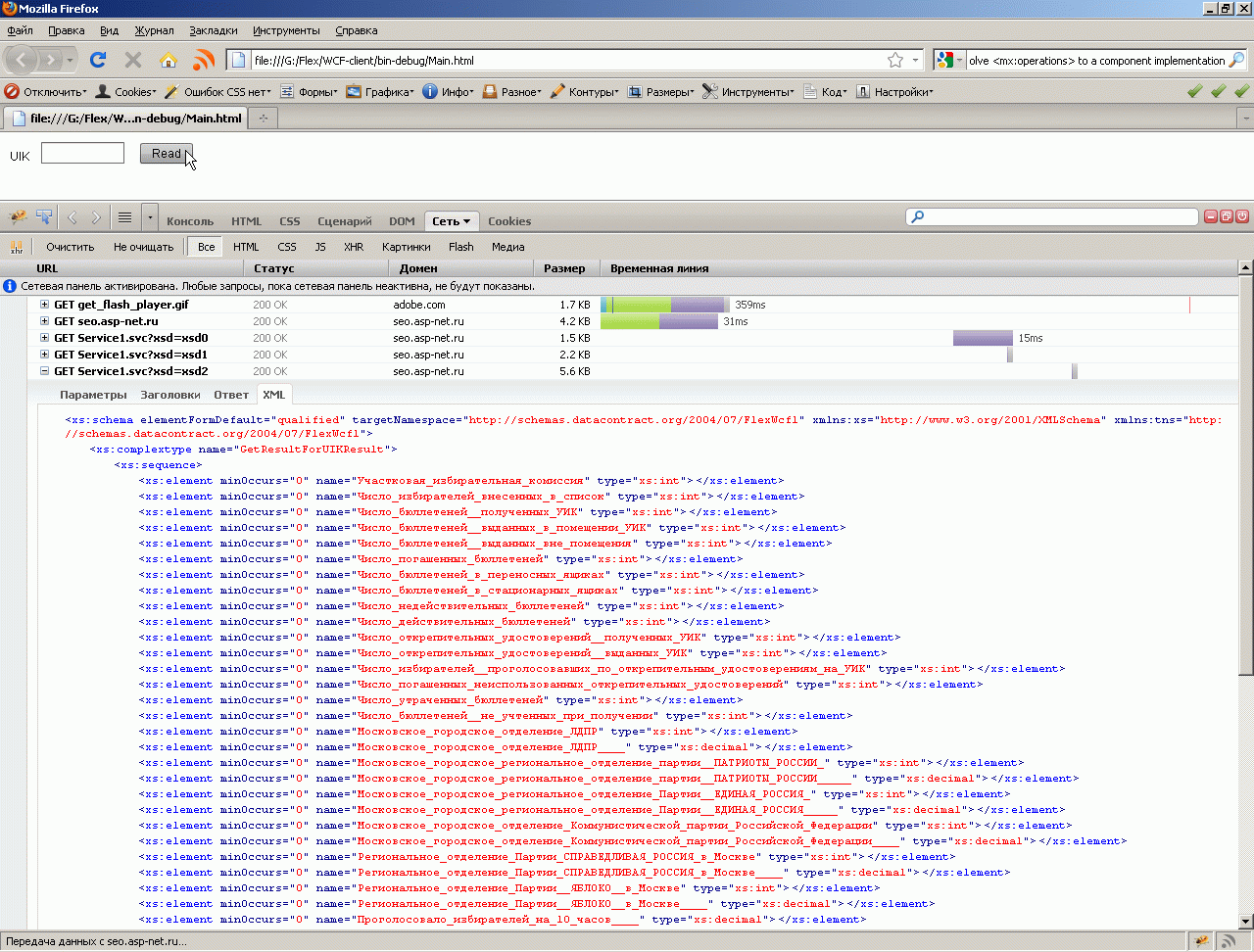Click Очистить to clear the net panel

(x=70, y=247)
